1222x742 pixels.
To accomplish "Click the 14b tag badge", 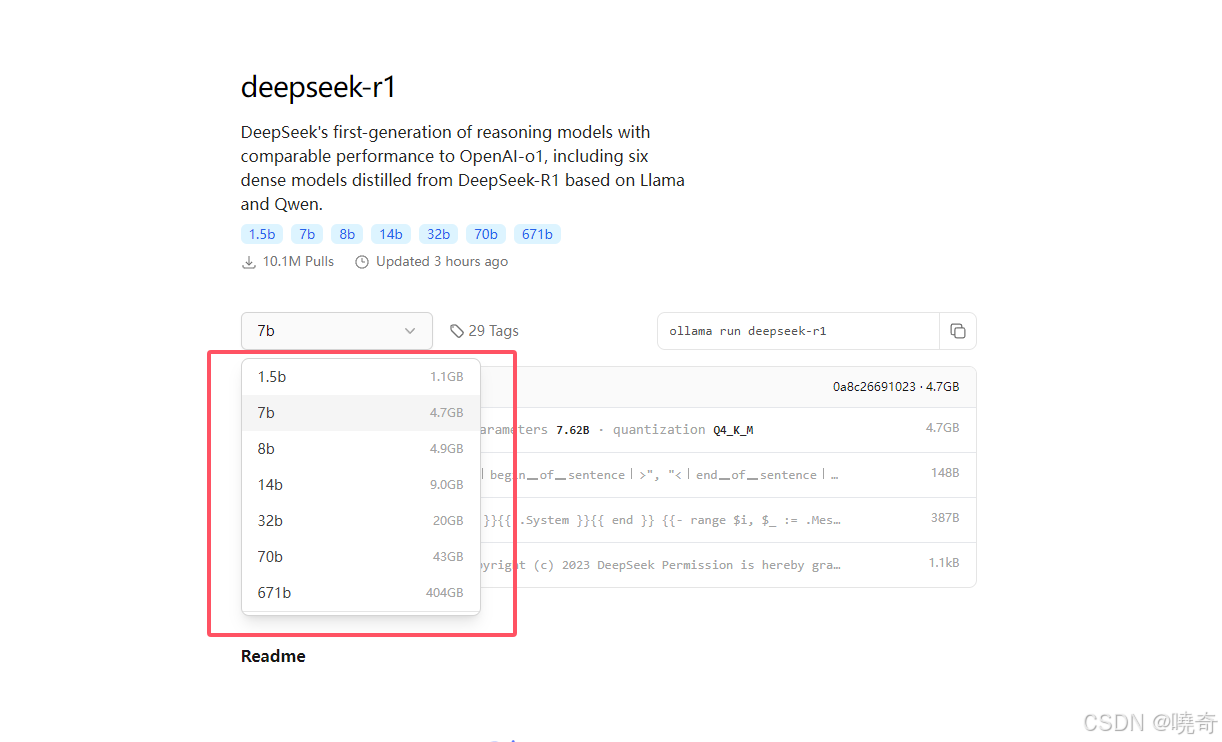I will pos(391,234).
